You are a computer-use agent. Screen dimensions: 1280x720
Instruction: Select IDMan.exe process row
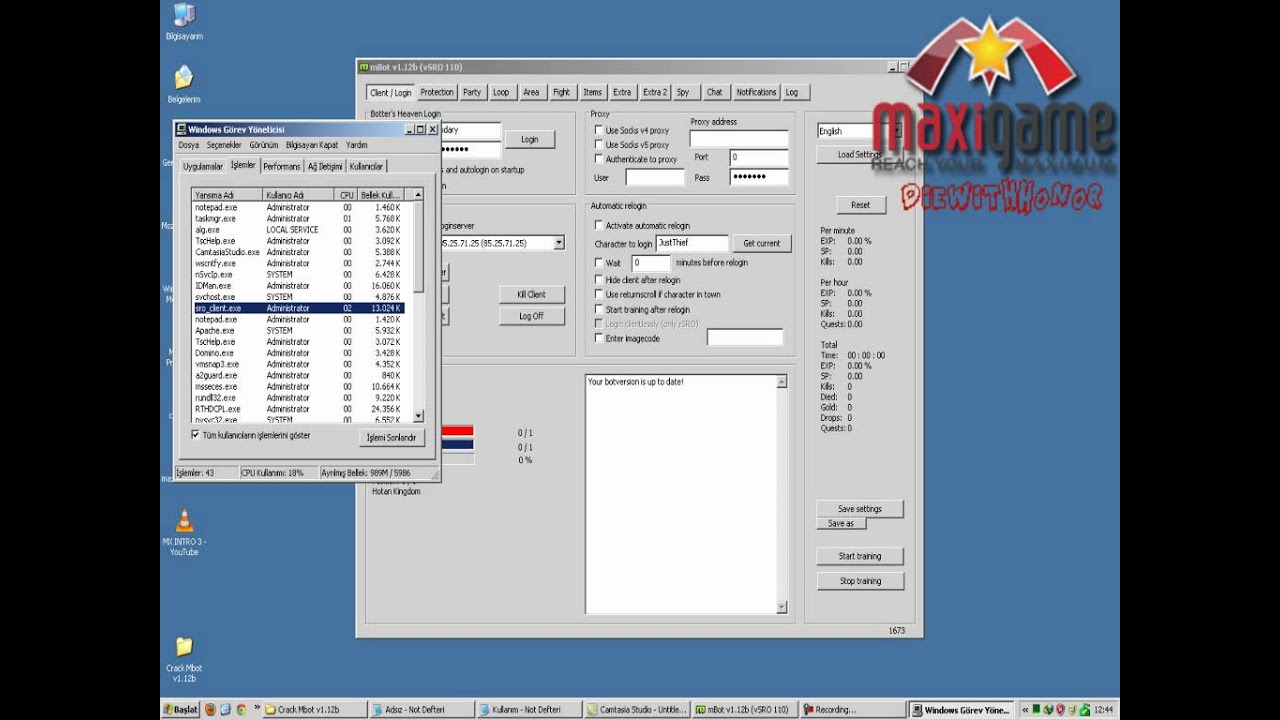(x=298, y=286)
